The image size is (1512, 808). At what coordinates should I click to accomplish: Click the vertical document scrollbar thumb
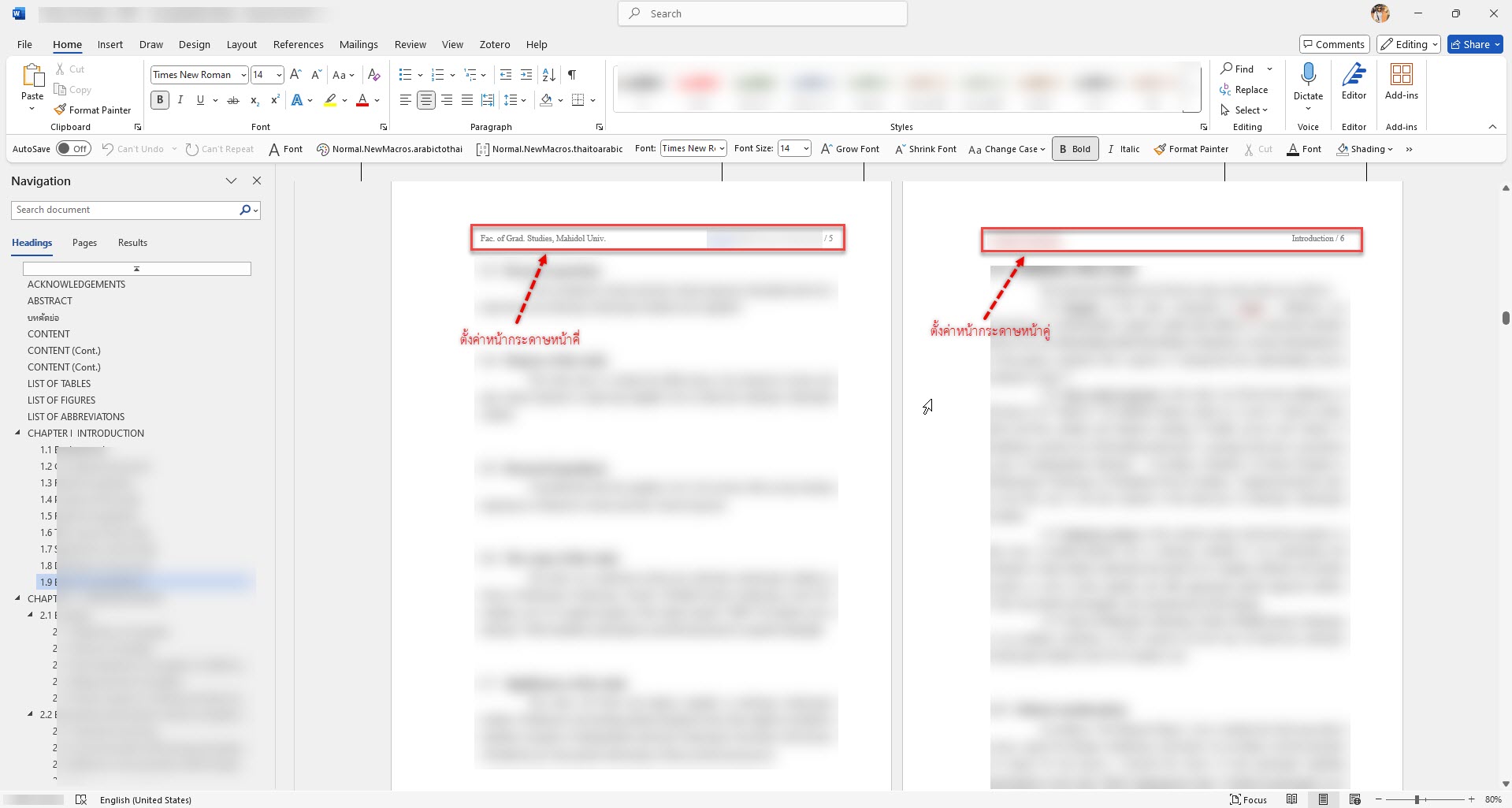pyautogui.click(x=1506, y=318)
